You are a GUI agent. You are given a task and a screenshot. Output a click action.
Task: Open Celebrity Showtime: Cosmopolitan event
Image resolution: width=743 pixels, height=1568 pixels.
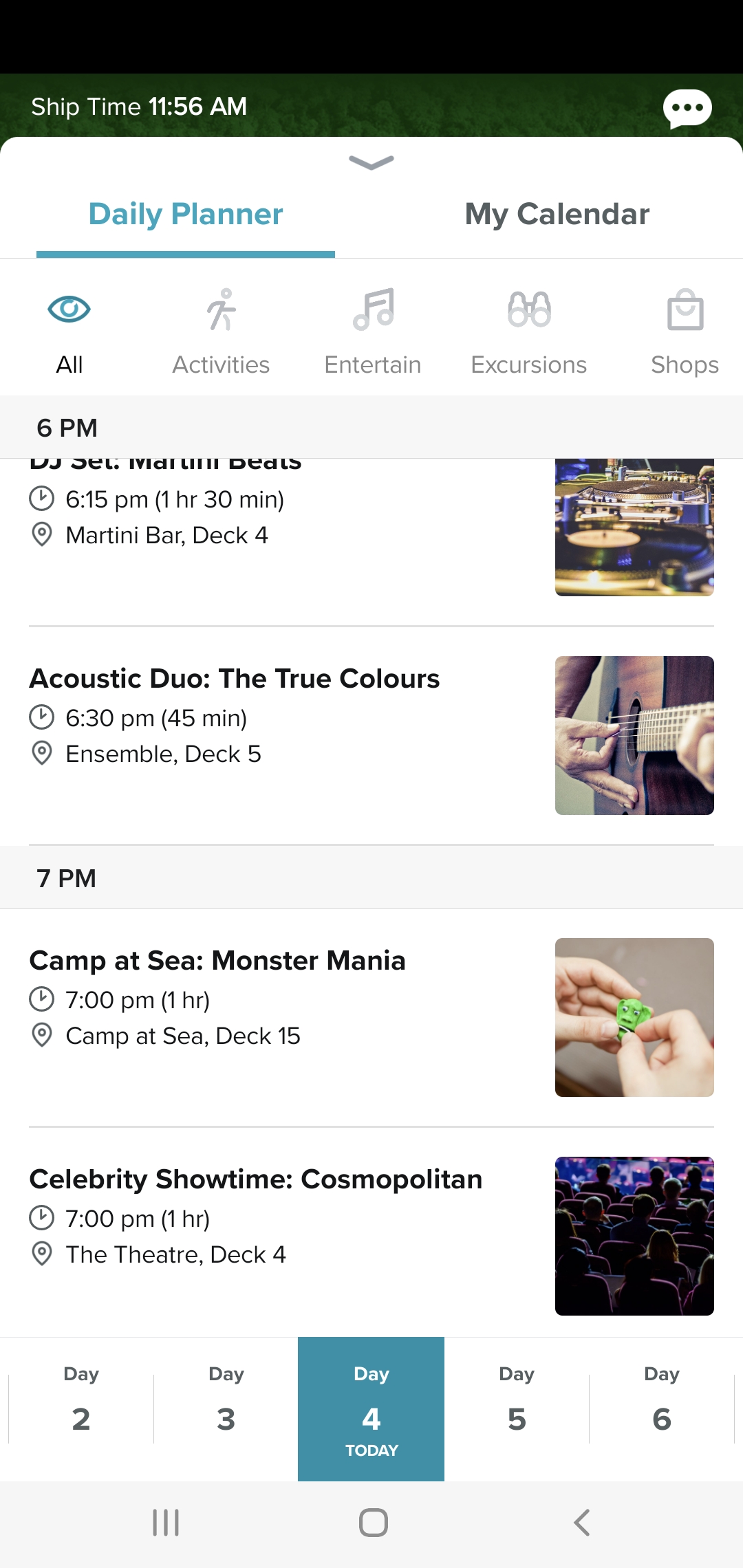pos(256,1179)
